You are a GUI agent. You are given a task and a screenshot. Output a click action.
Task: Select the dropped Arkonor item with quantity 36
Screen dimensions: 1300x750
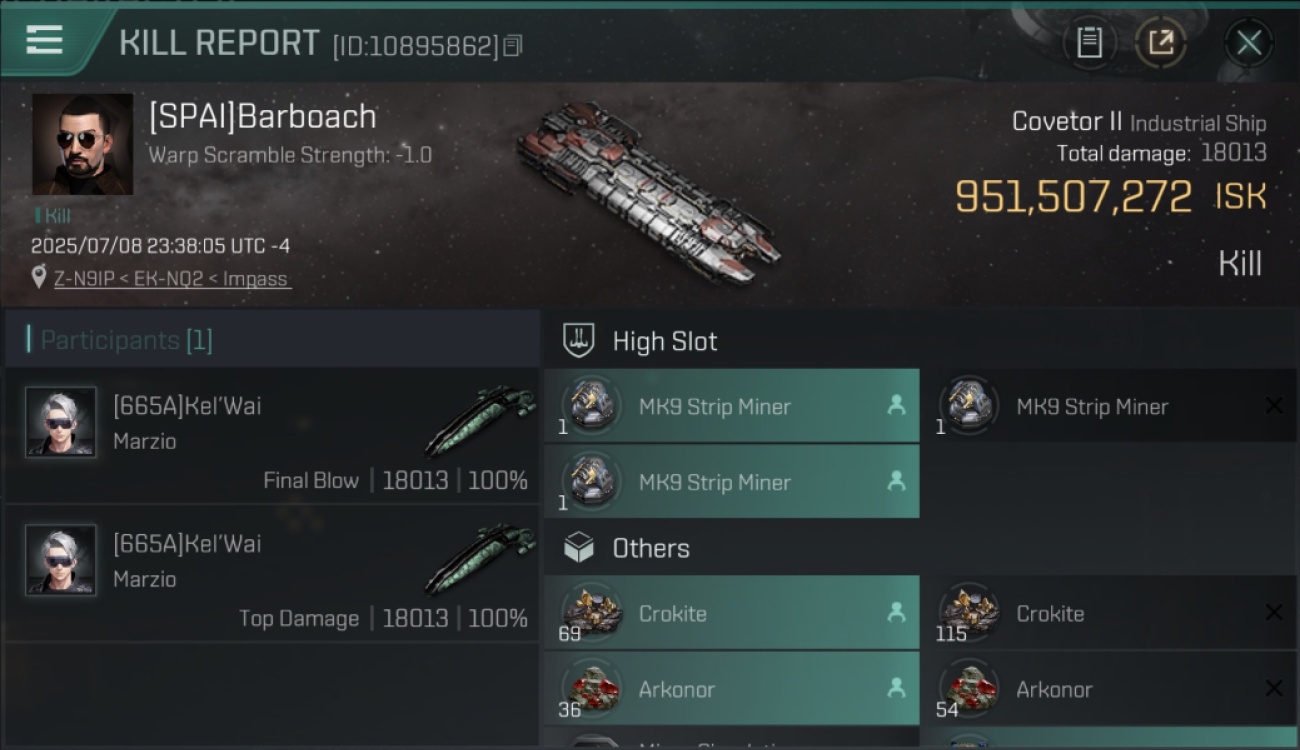click(x=731, y=688)
